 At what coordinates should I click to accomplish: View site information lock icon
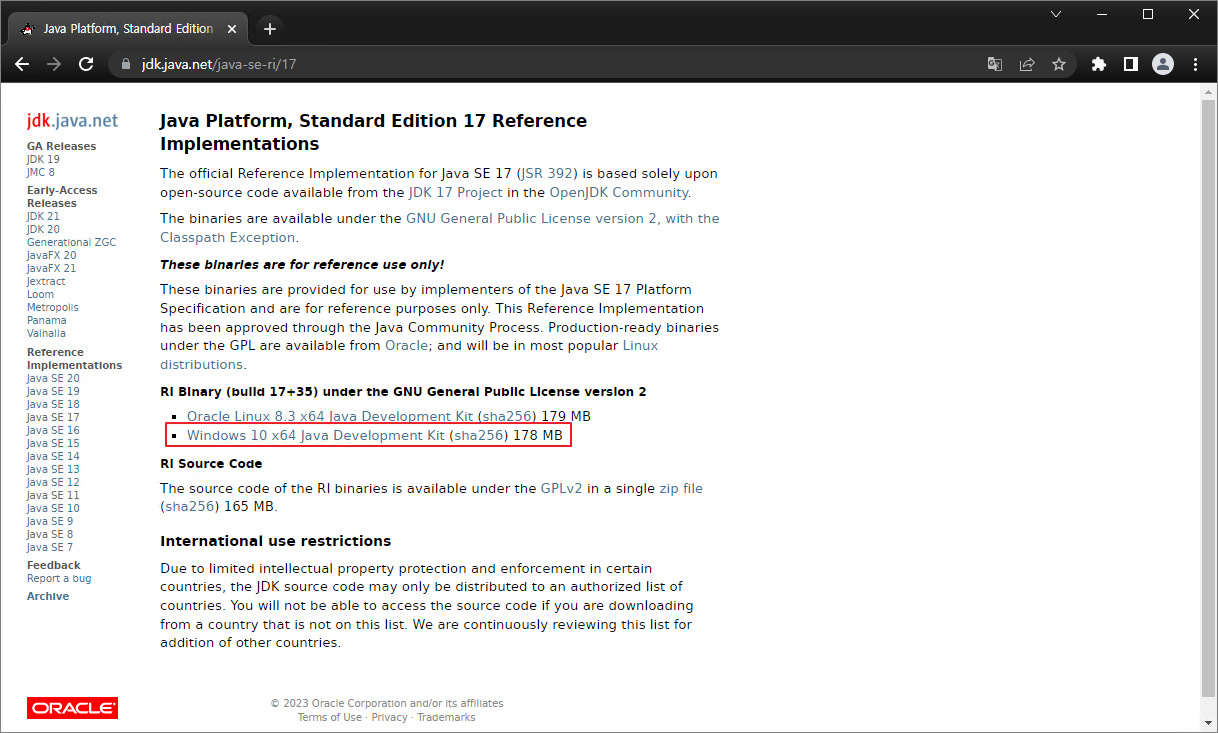(x=126, y=64)
